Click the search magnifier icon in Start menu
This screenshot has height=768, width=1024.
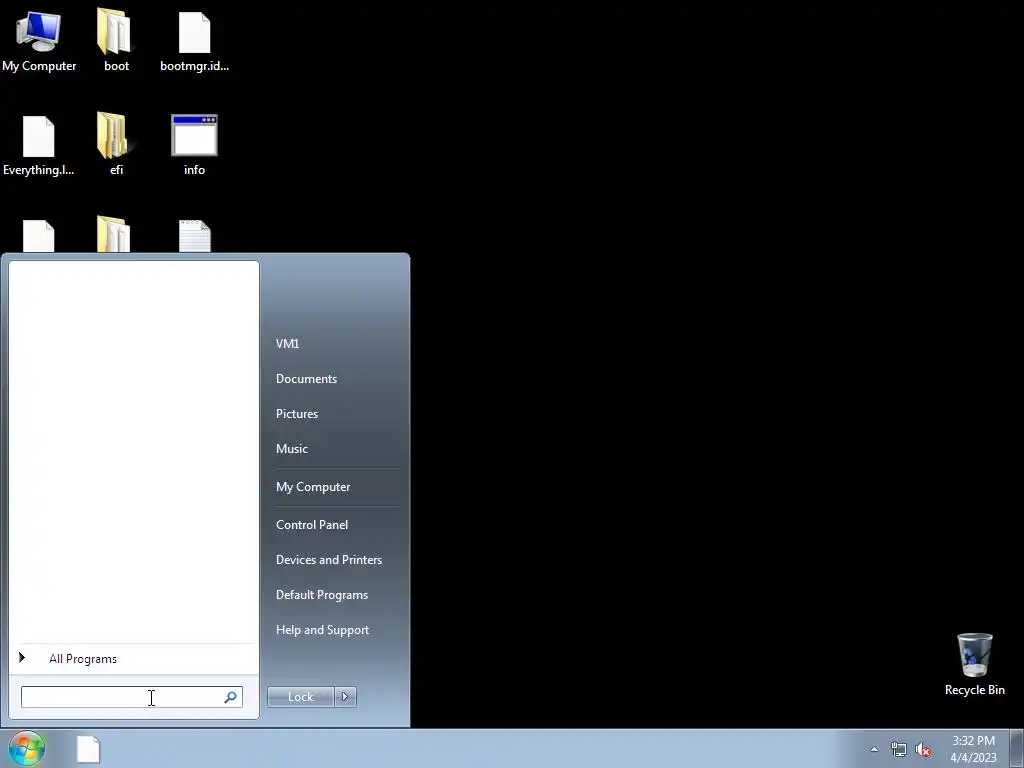point(230,697)
